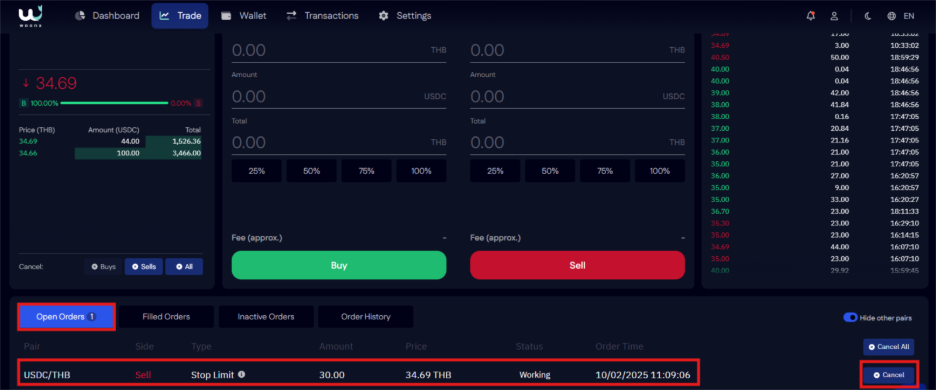Viewport: 936px width, 390px height.
Task: Click the Cancel All orders button
Action: [888, 347]
